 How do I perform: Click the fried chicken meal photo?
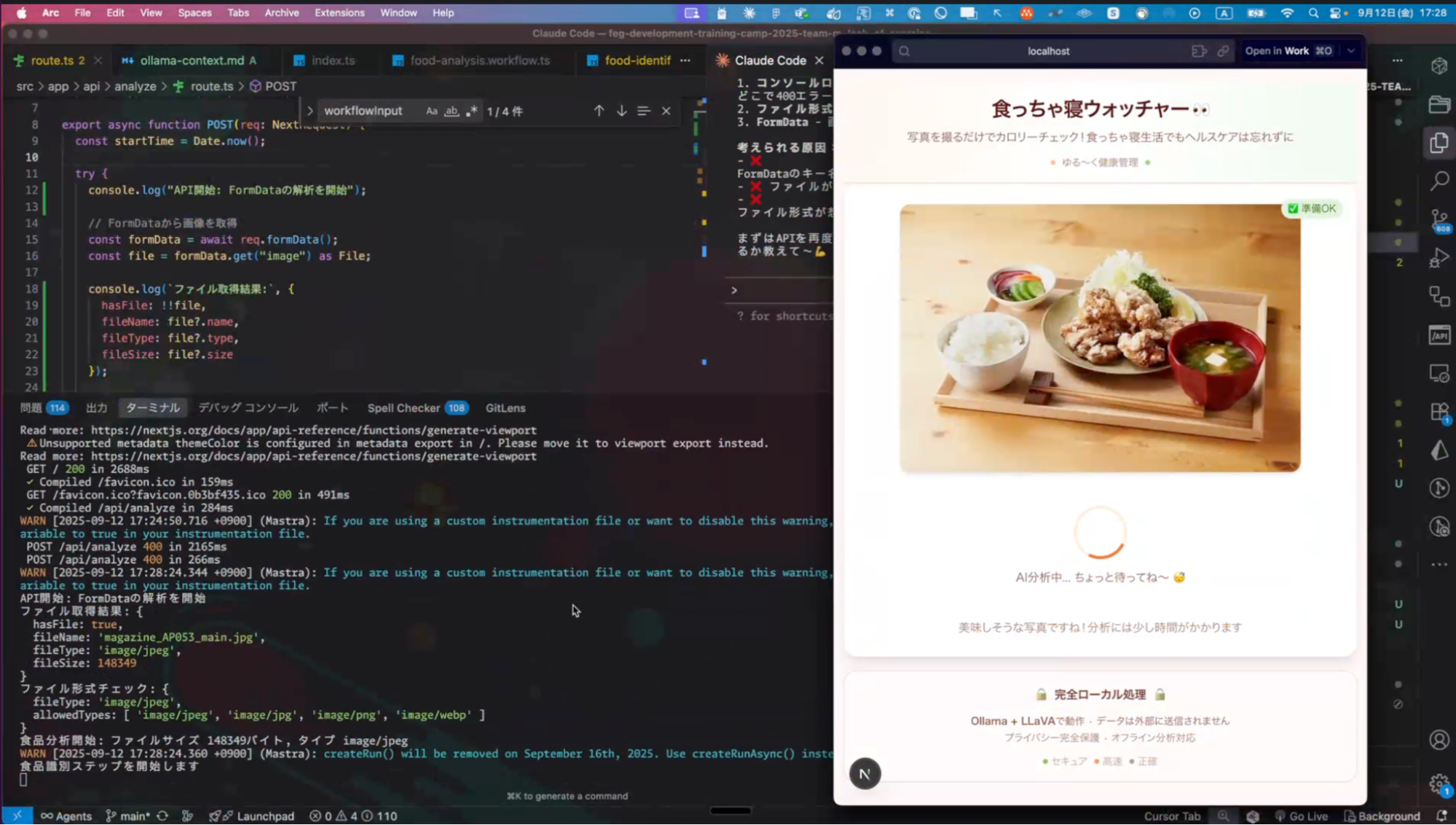tap(1099, 338)
